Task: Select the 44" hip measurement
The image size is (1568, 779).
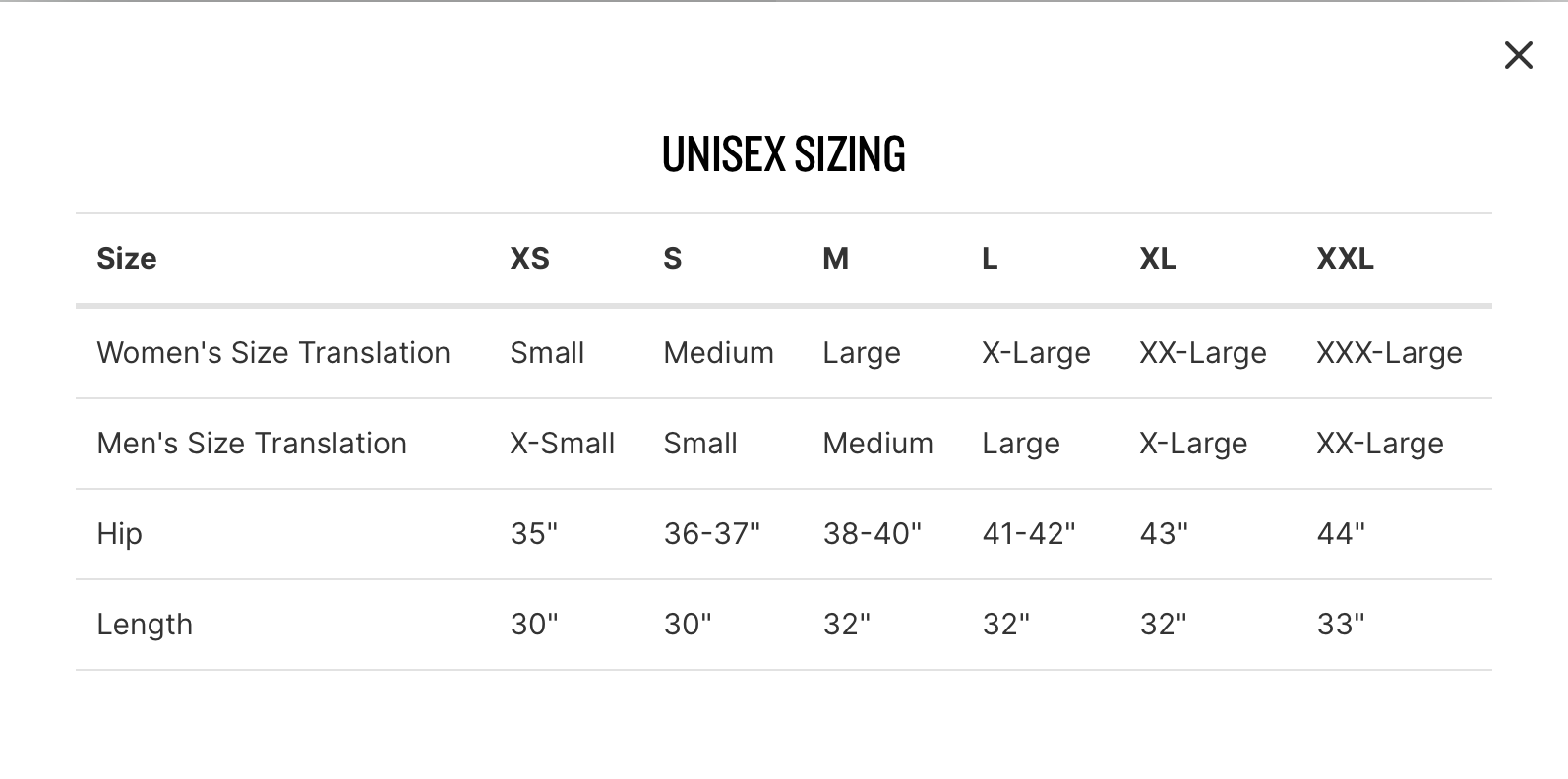Action: 1341,534
